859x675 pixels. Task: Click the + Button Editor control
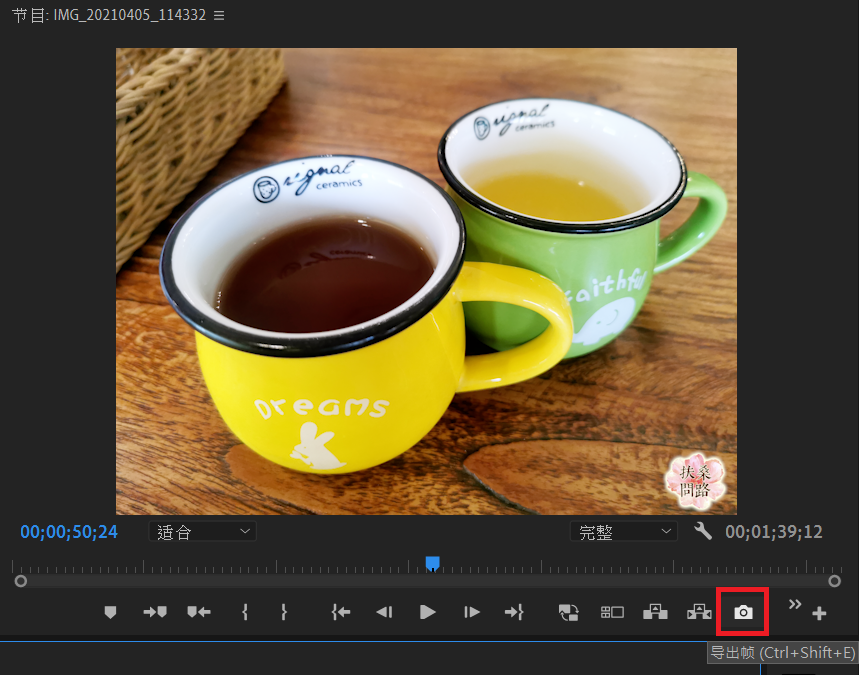pos(818,612)
